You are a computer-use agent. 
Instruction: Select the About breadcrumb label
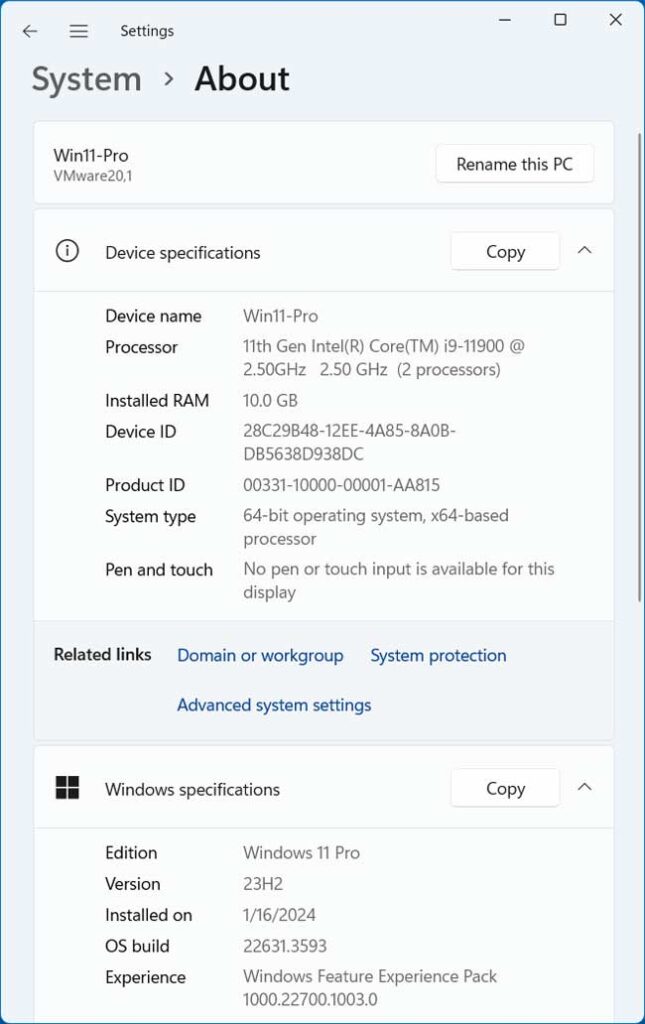coord(241,79)
